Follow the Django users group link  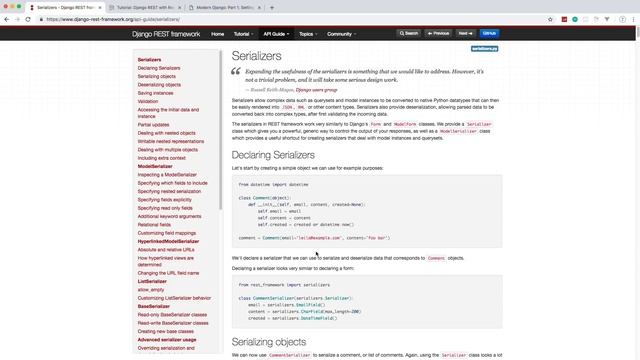tap(316, 90)
